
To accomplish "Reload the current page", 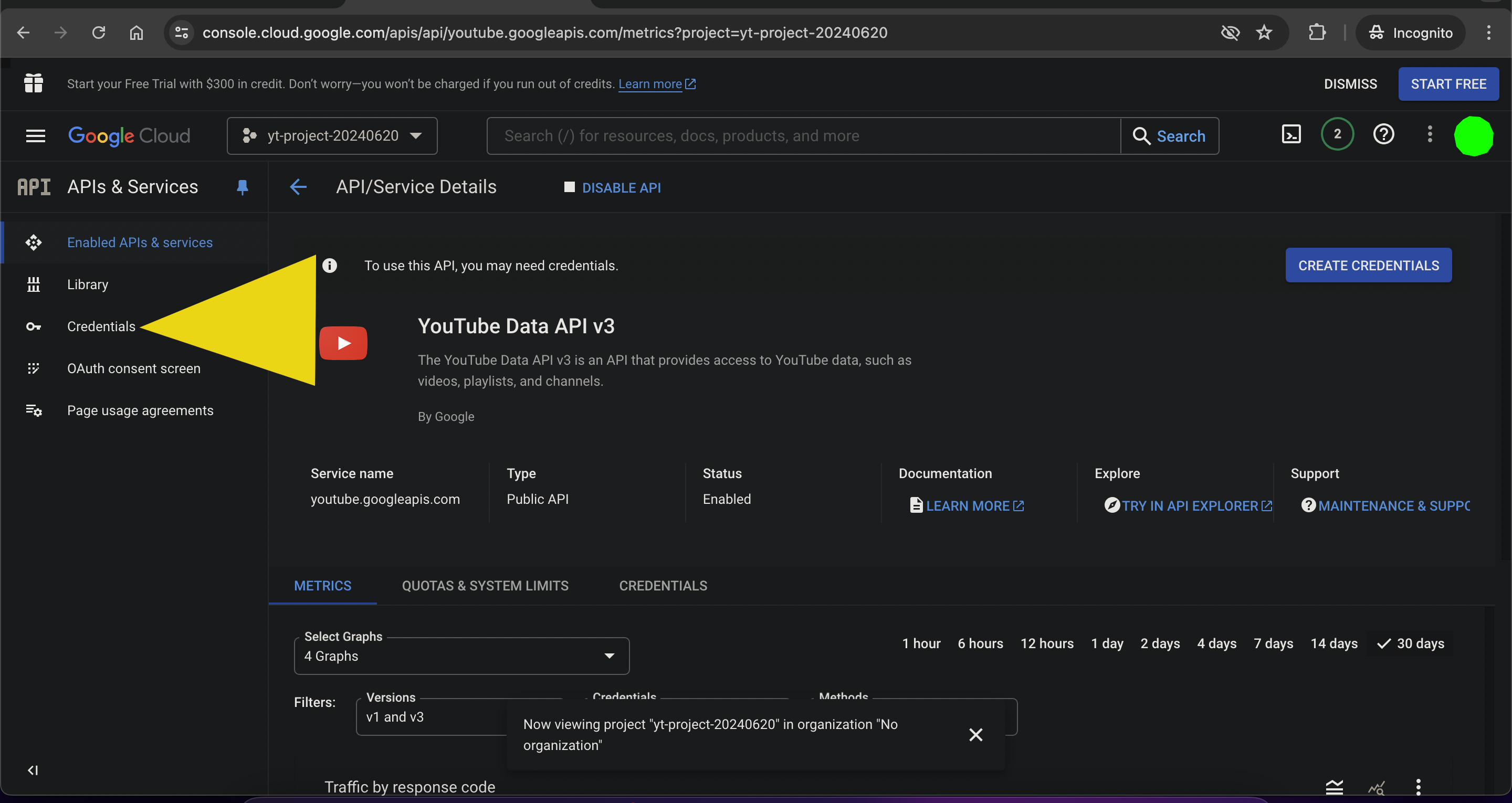I will click(99, 33).
